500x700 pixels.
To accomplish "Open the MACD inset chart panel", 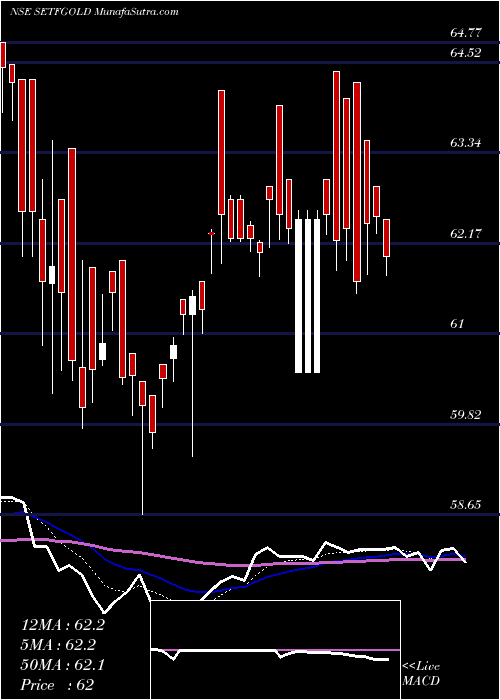I will coord(275,650).
